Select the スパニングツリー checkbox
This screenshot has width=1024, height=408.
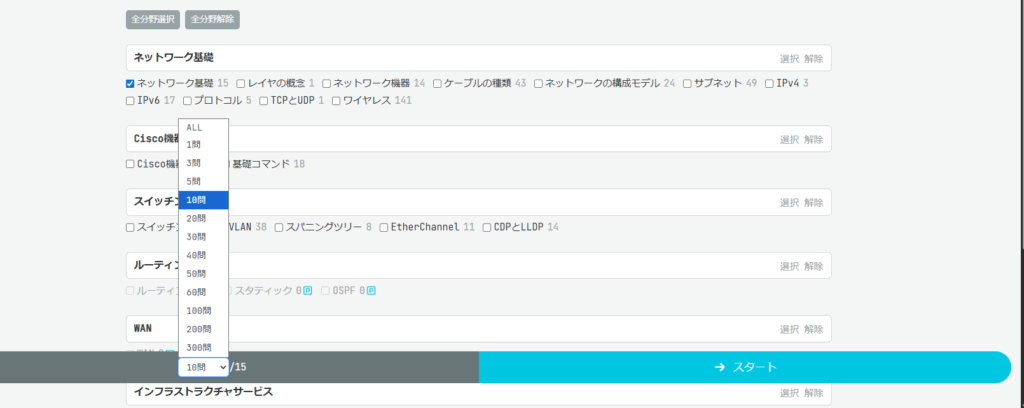click(280, 228)
